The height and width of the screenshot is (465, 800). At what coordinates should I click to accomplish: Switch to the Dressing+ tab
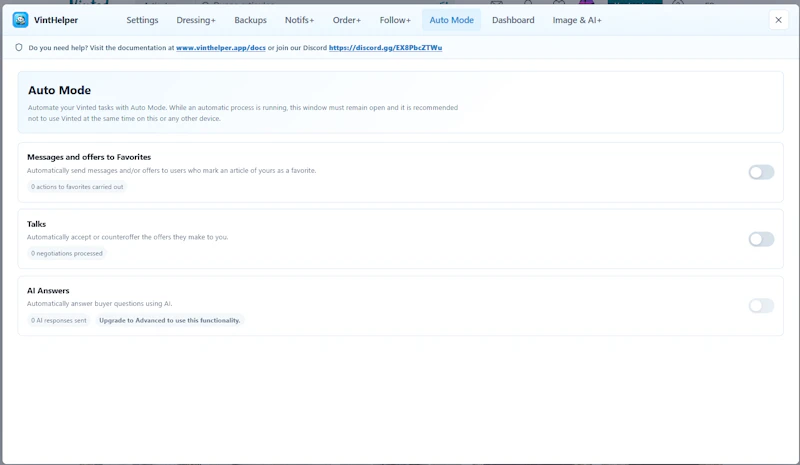[x=196, y=20]
